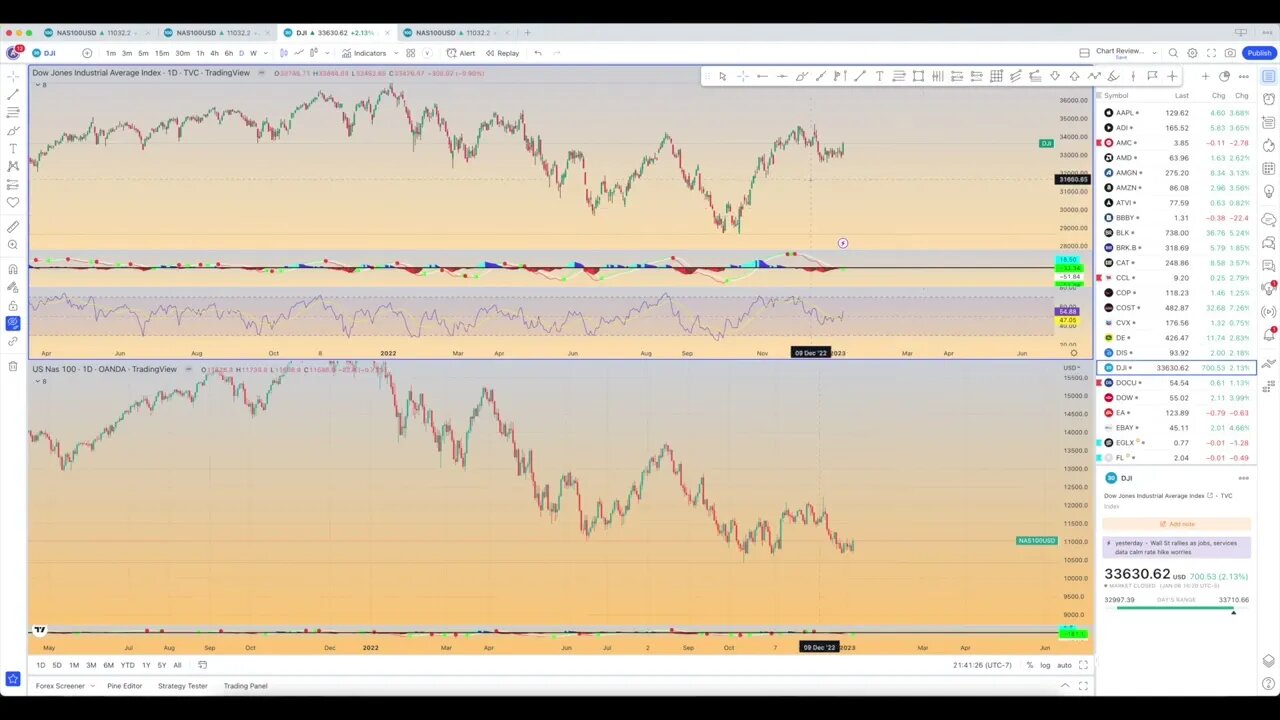Select the rectangle drawing tool in favorites toolbar

point(918,76)
